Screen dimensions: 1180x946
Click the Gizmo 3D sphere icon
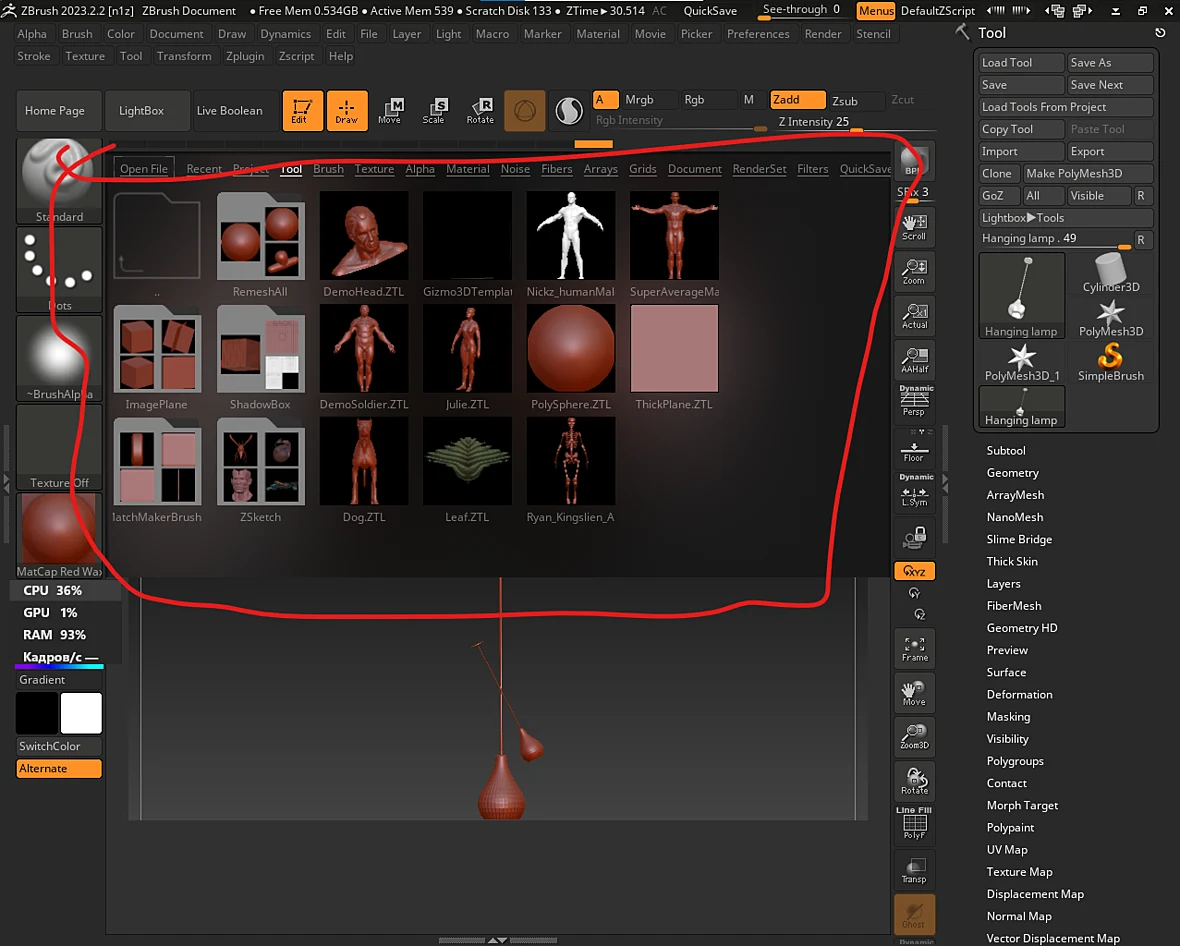(525, 111)
